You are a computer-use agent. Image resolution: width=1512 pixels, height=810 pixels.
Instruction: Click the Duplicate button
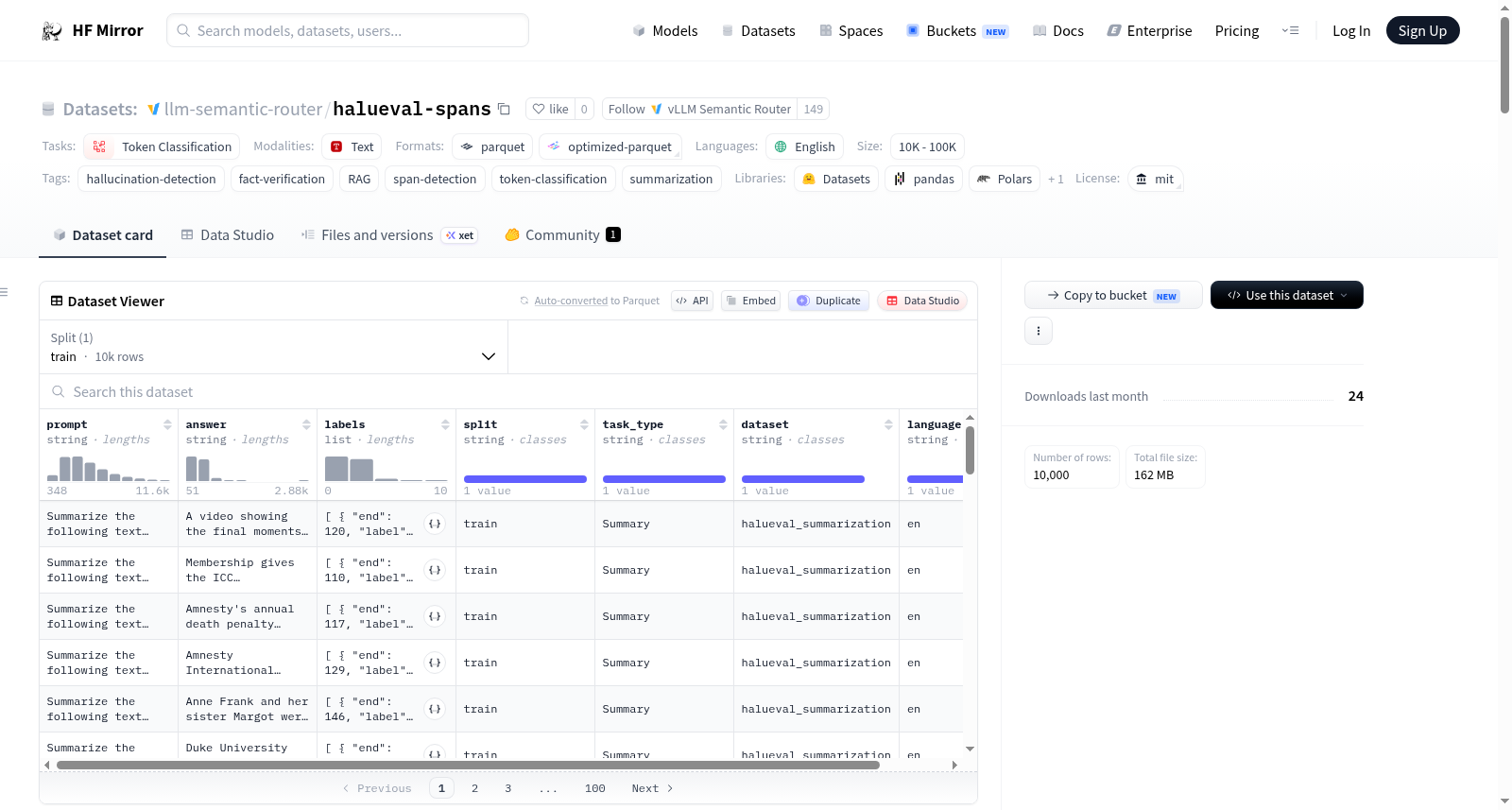829,301
